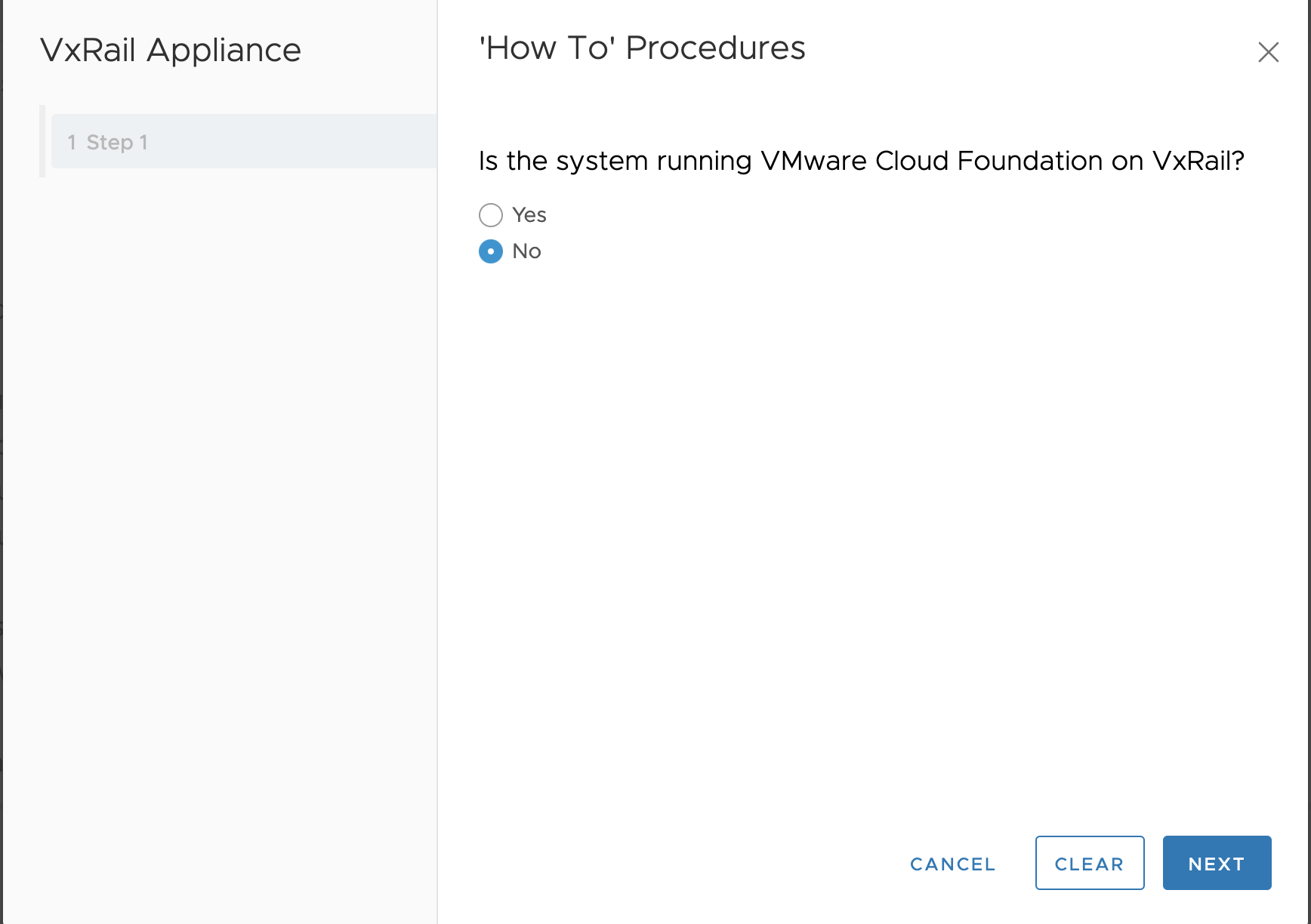Image resolution: width=1311 pixels, height=924 pixels.
Task: Click the 'No' option label text
Action: (526, 251)
